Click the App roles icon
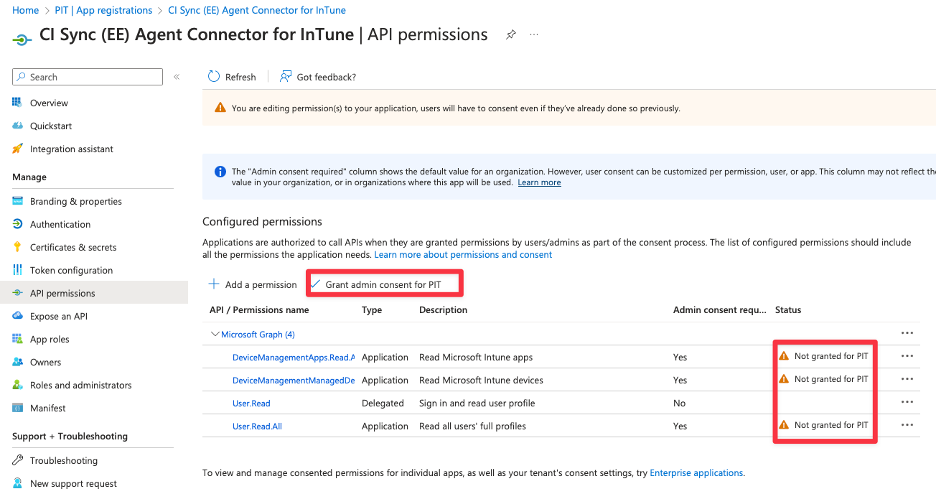The width and height of the screenshot is (936, 494). tap(17, 339)
